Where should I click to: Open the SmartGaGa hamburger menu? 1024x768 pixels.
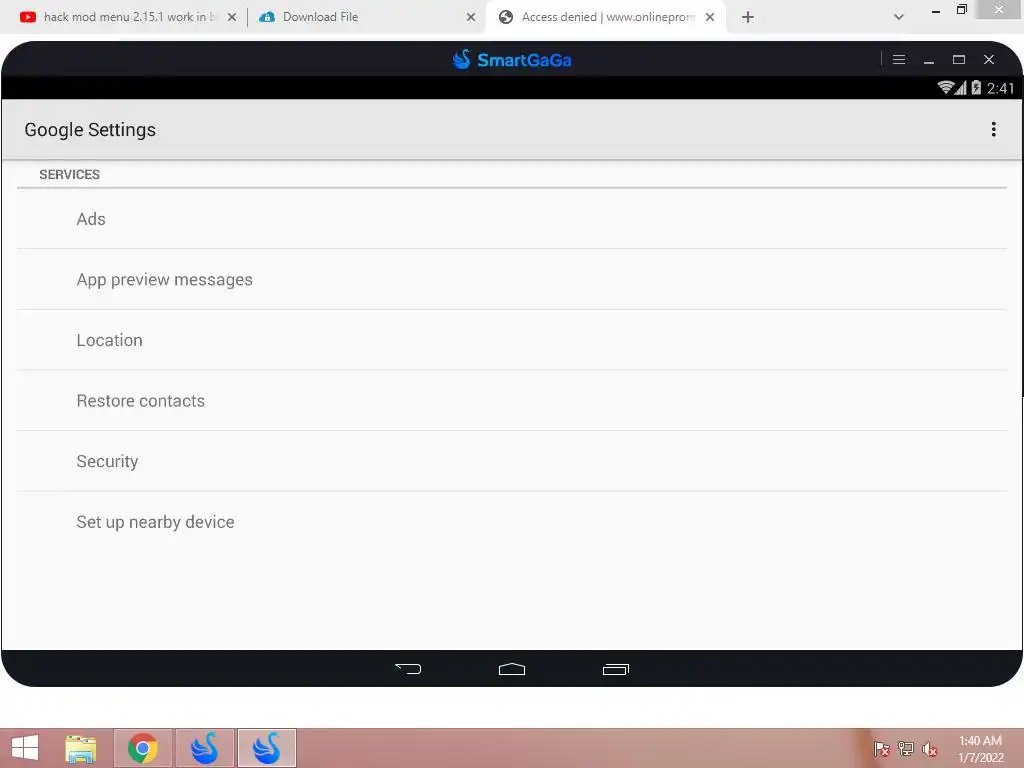(899, 59)
